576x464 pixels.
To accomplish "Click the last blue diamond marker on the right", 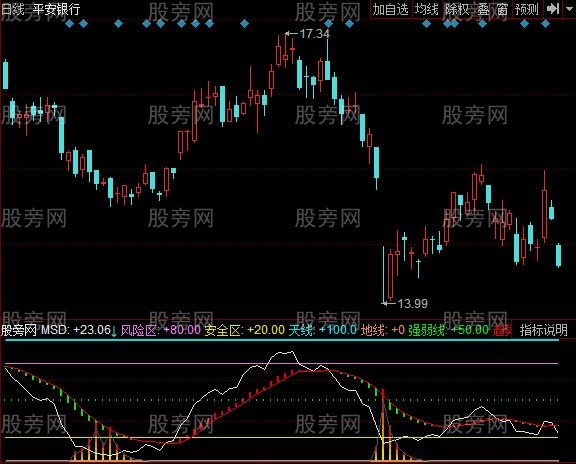I will click(545, 24).
